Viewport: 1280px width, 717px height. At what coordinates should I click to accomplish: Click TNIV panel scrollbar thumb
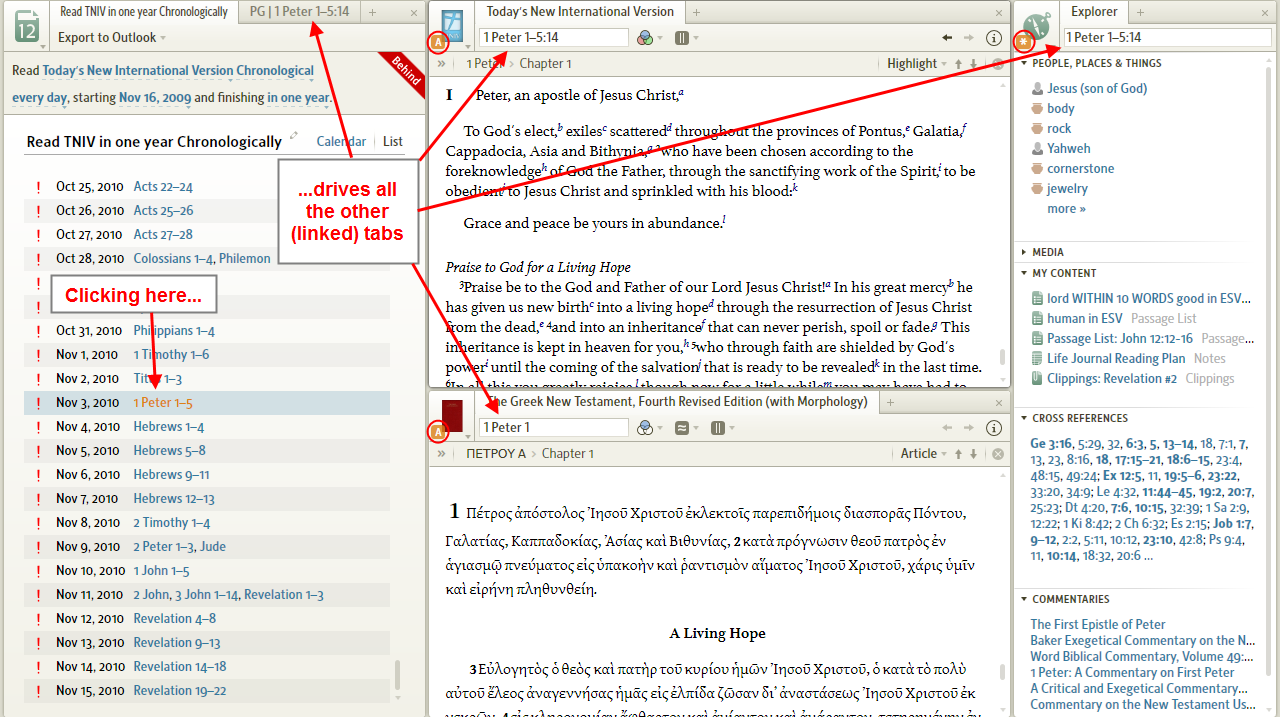(x=1002, y=357)
